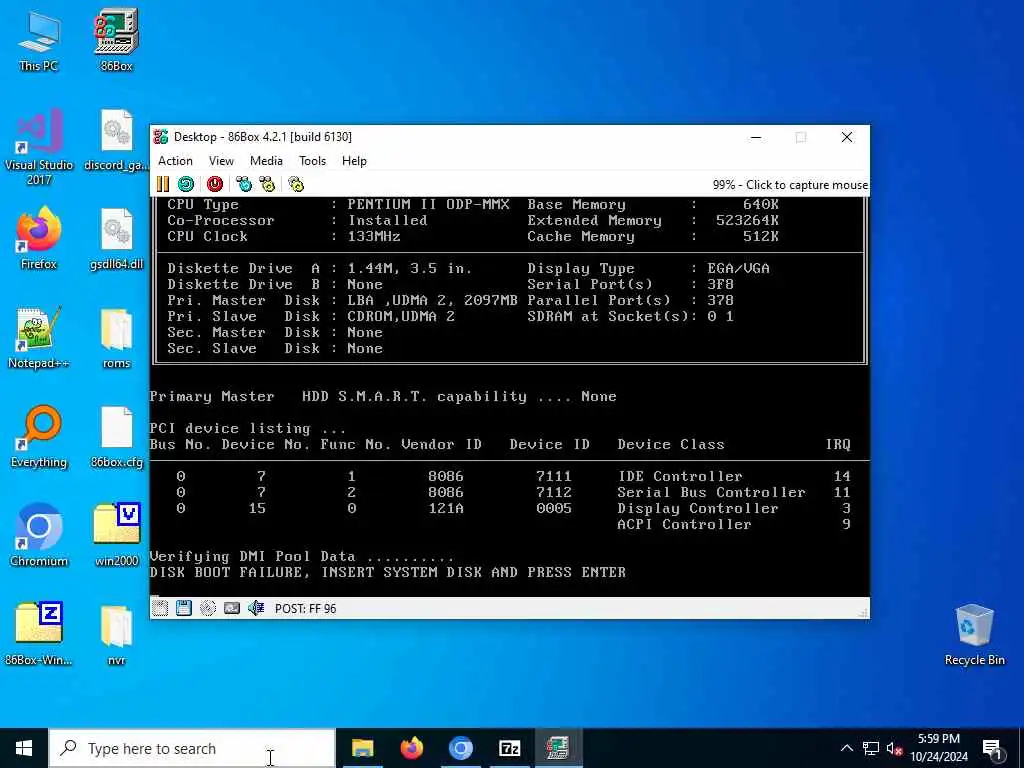Send Ctrl+Alt+Del via blue keyboard toolbar icon
Image resolution: width=1024 pixels, height=768 pixels.
(x=244, y=184)
